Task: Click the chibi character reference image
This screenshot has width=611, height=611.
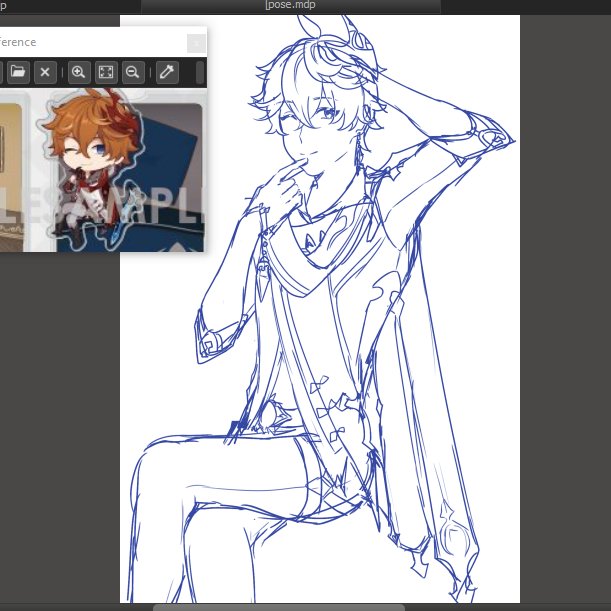Action: 101,170
